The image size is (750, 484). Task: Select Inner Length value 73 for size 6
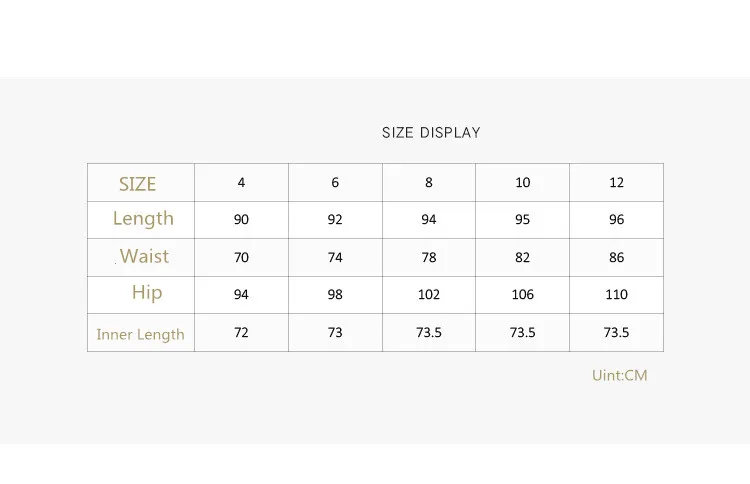click(335, 333)
